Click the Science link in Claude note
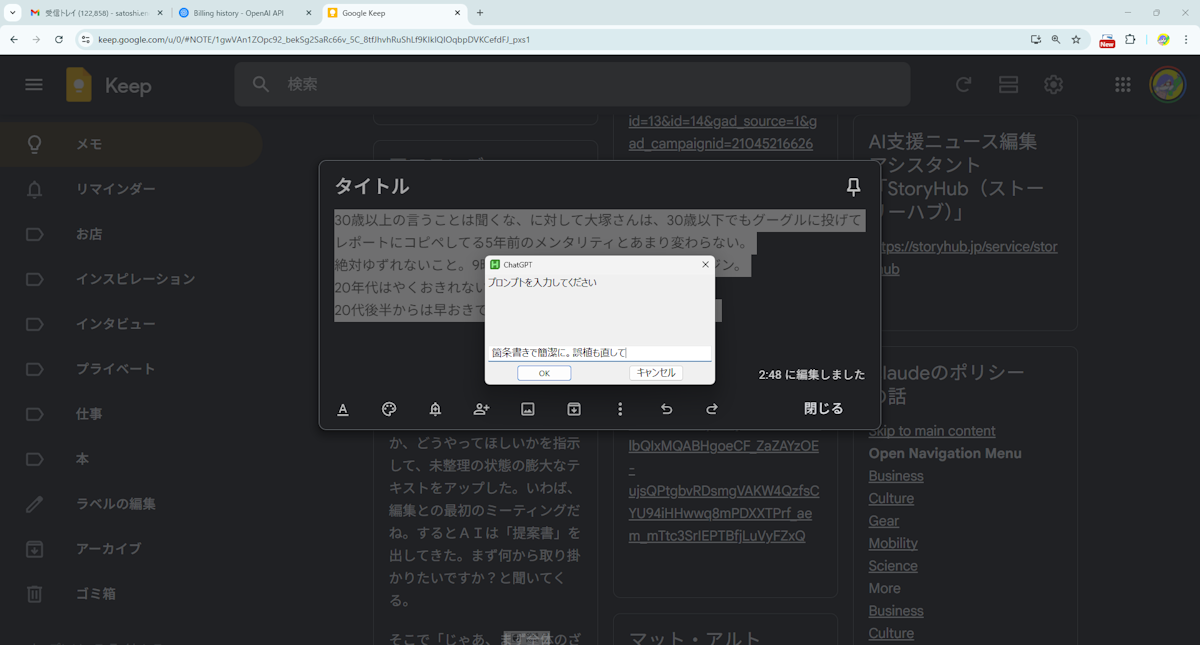The width and height of the screenshot is (1200, 645). click(893, 566)
